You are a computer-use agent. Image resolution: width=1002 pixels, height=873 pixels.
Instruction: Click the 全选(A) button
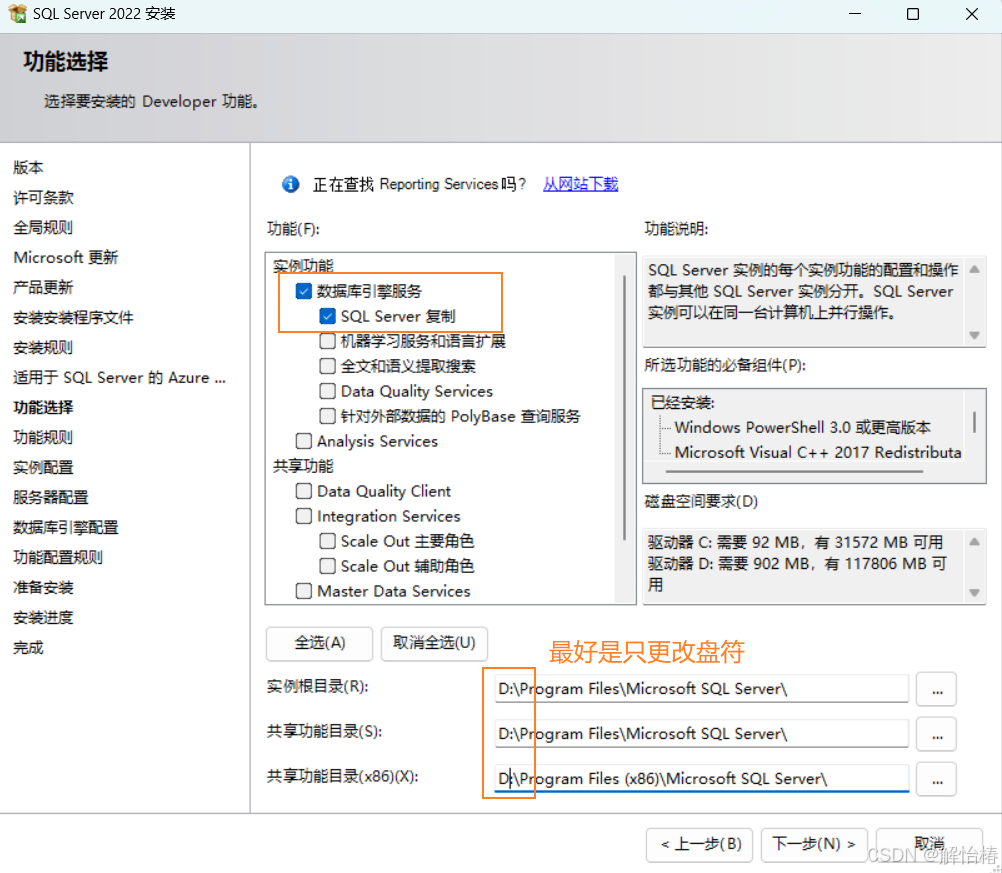tap(319, 643)
